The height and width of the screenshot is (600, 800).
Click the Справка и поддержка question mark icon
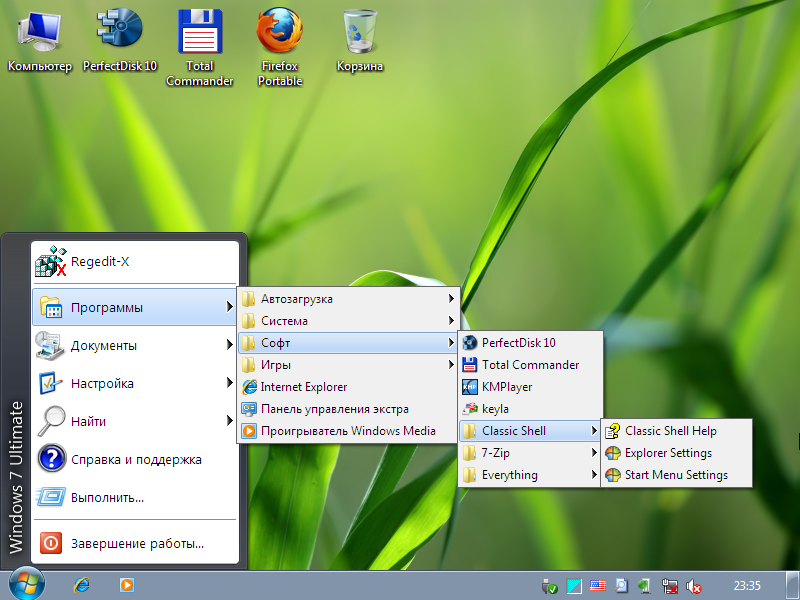point(51,459)
